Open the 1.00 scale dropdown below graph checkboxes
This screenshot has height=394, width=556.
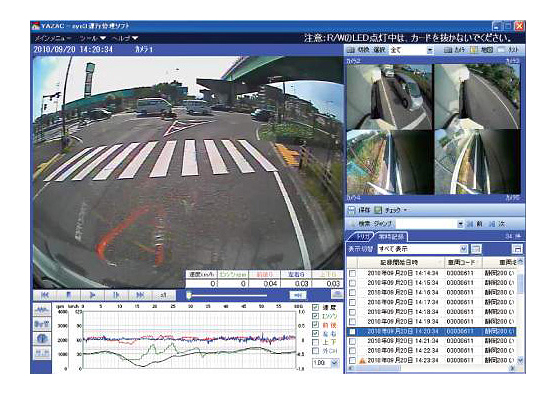[x=334, y=362]
